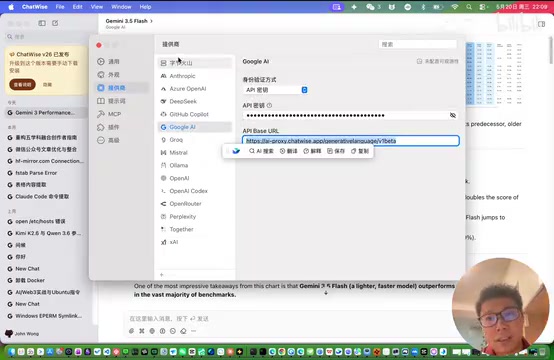Image resolution: width=554 pixels, height=360 pixels.
Task: Open the Window menu
Action: pyautogui.click(x=121, y=7)
